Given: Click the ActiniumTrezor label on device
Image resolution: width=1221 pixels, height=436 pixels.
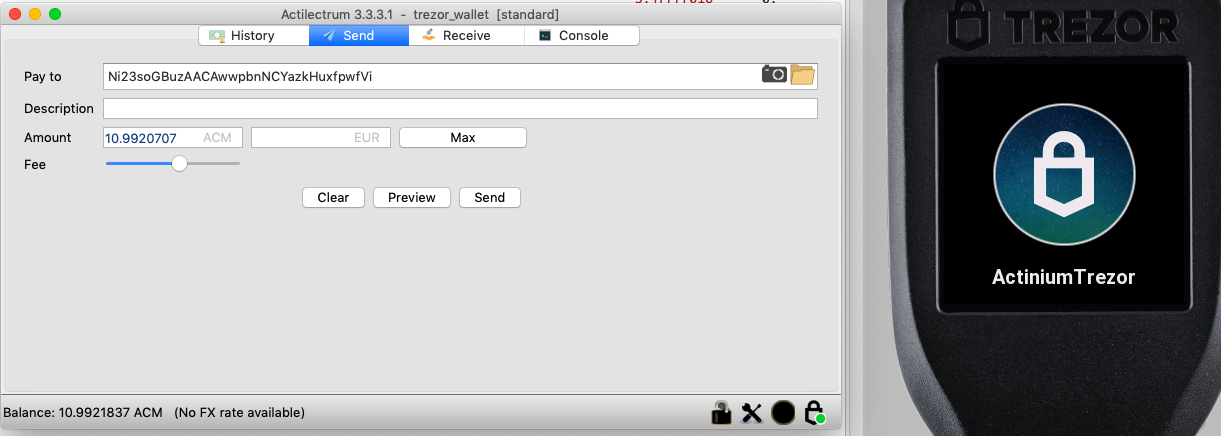Looking at the screenshot, I should (x=1064, y=277).
